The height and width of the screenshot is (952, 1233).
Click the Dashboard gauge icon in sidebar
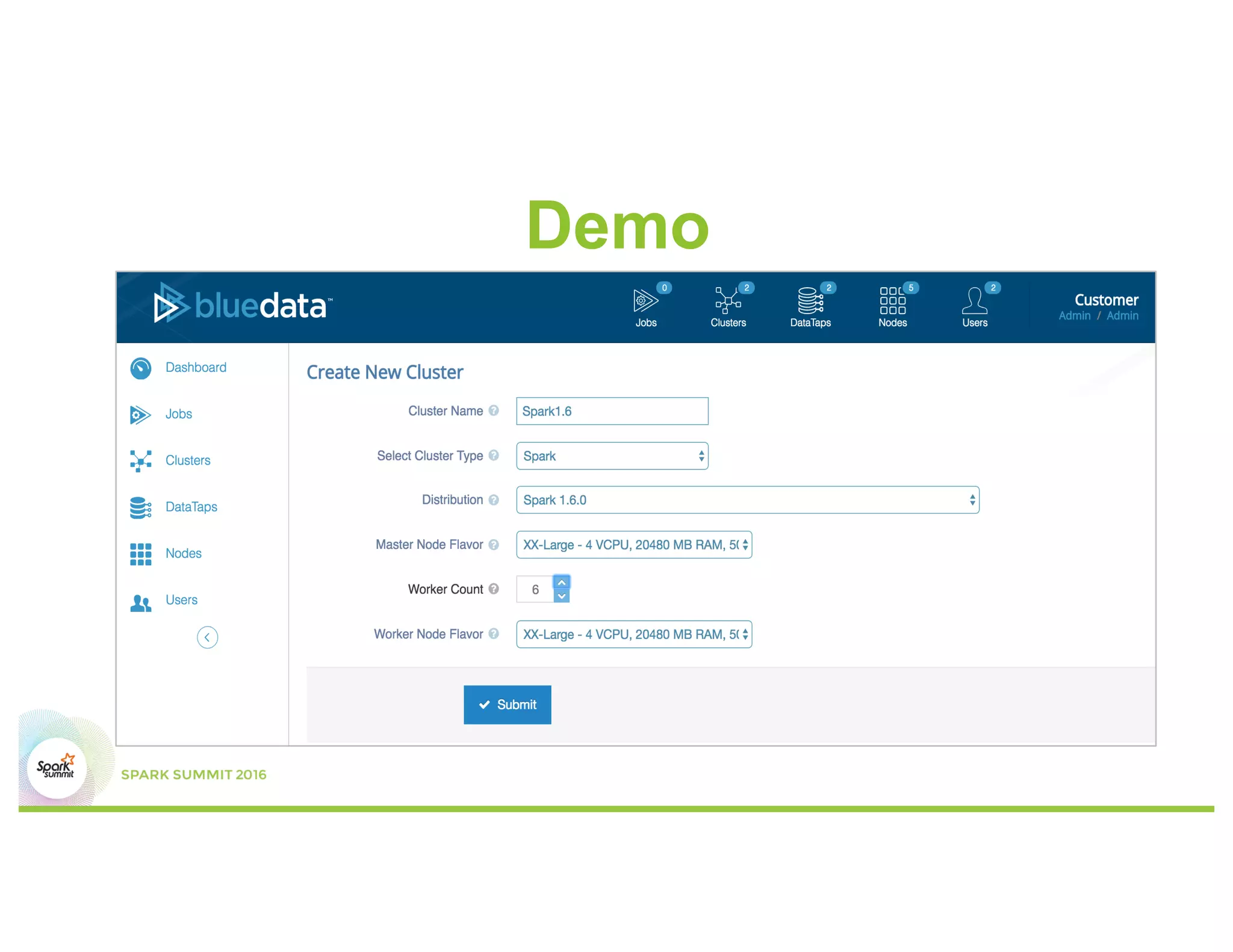[x=141, y=368]
